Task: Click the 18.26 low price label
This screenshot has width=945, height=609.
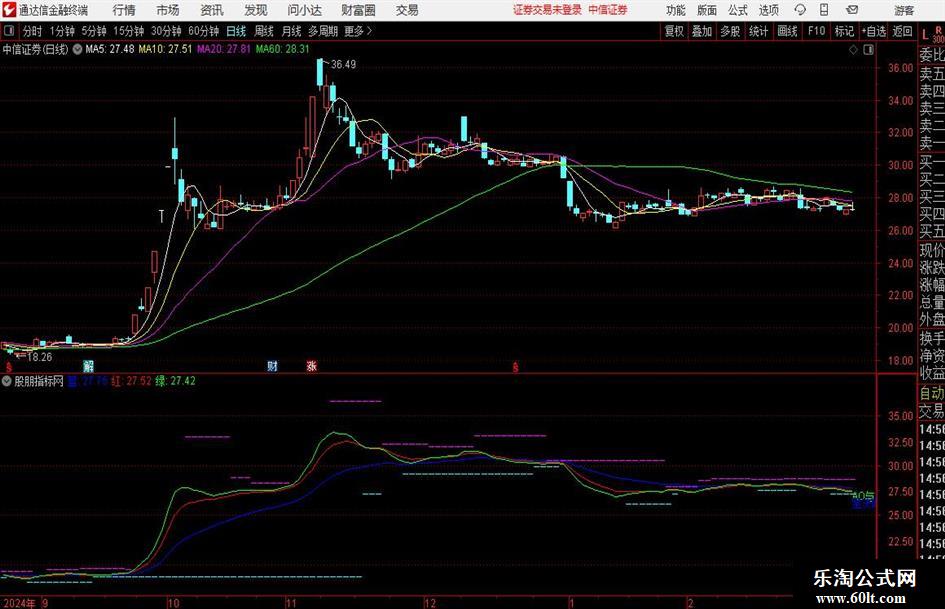Action: (x=40, y=357)
